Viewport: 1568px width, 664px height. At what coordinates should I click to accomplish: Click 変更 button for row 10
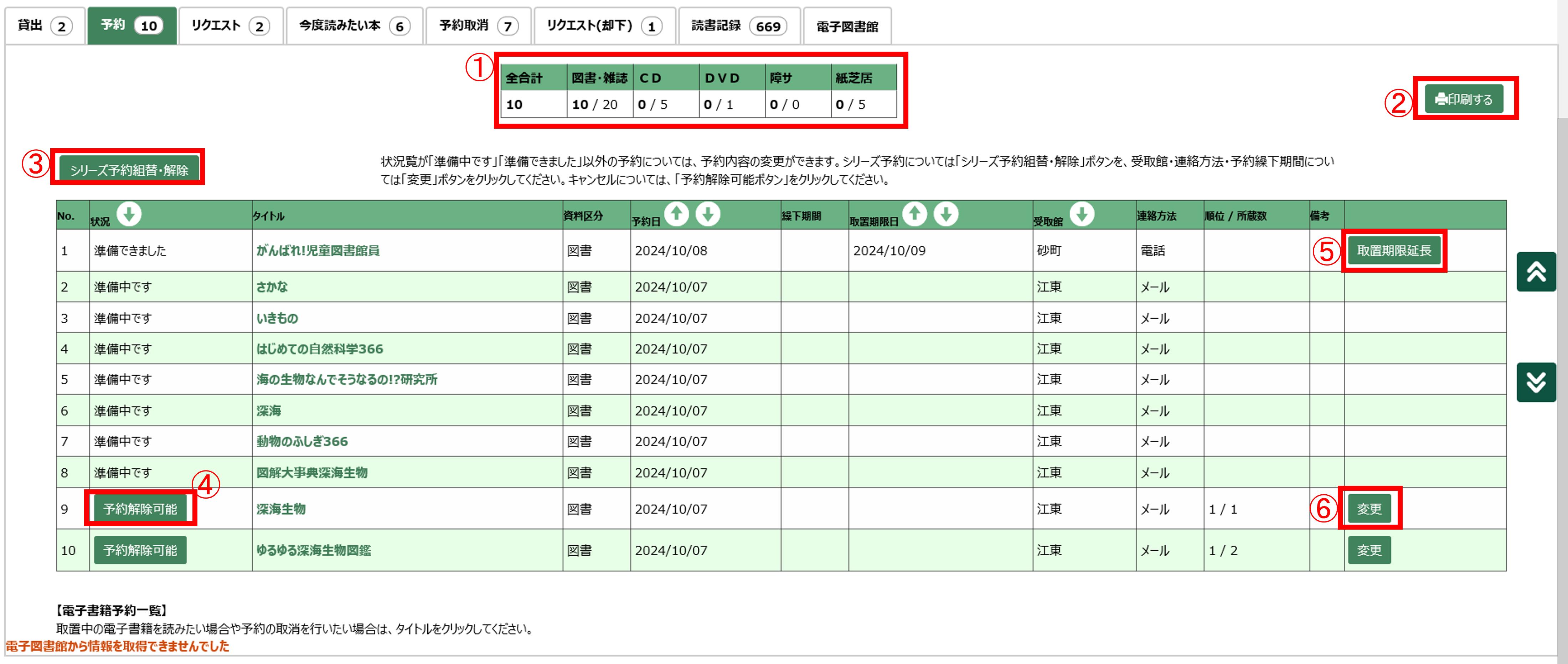[1369, 550]
